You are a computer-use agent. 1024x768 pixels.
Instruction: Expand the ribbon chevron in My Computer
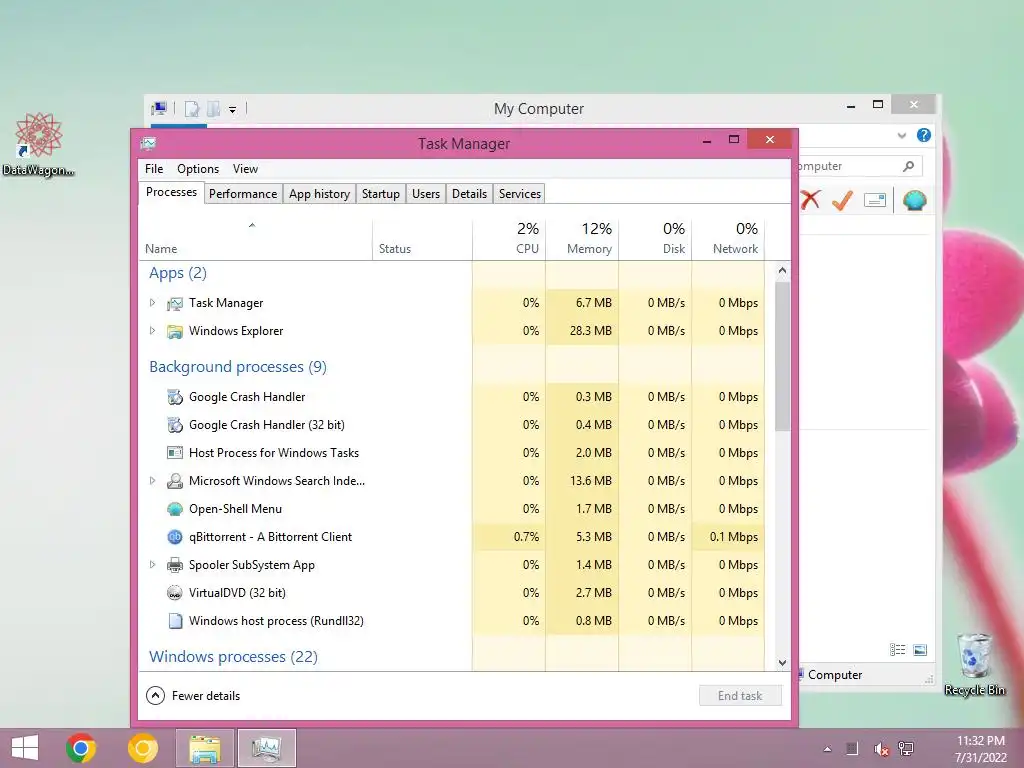tap(902, 136)
